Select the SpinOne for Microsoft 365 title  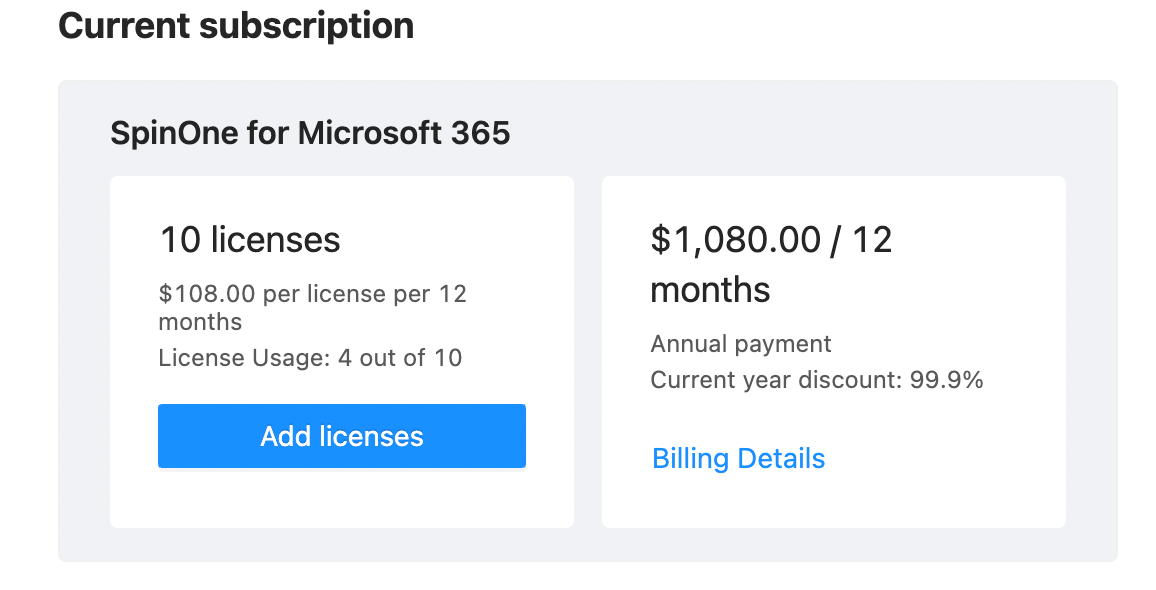310,133
